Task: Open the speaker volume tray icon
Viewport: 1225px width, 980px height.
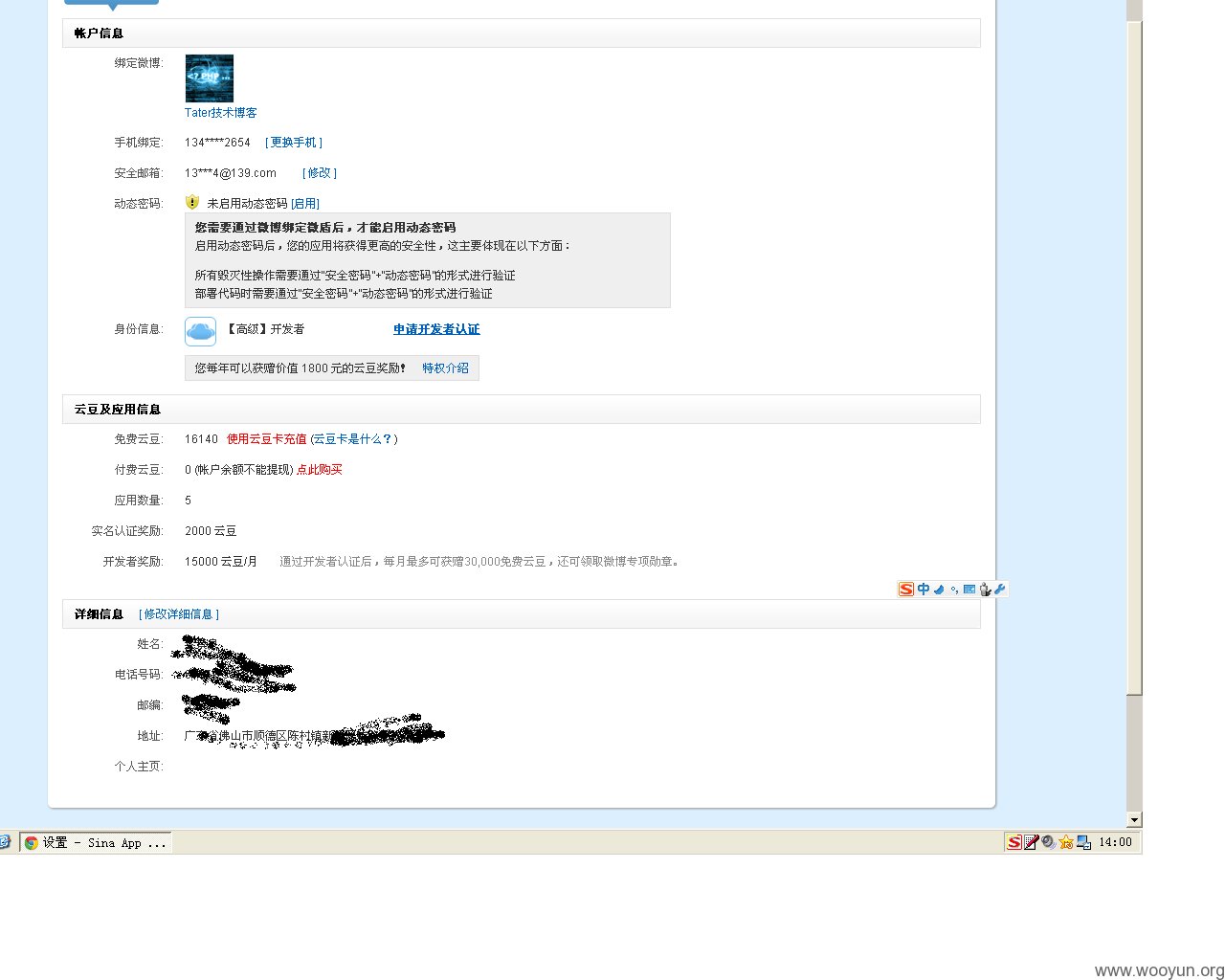Action: (x=1049, y=842)
